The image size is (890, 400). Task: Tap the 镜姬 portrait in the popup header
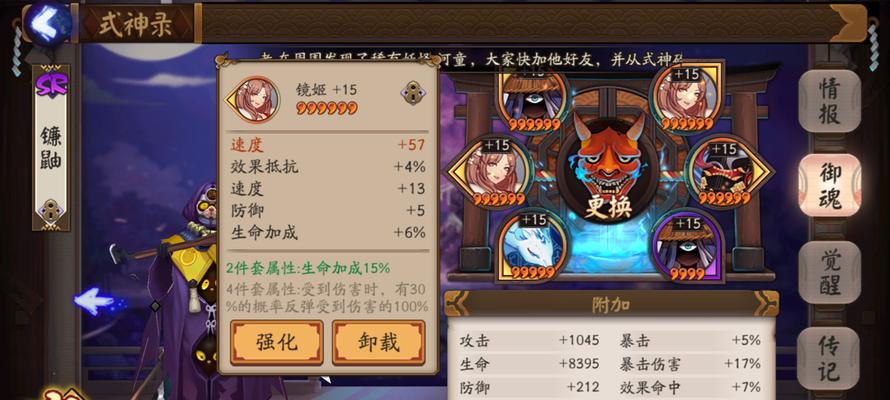click(255, 99)
